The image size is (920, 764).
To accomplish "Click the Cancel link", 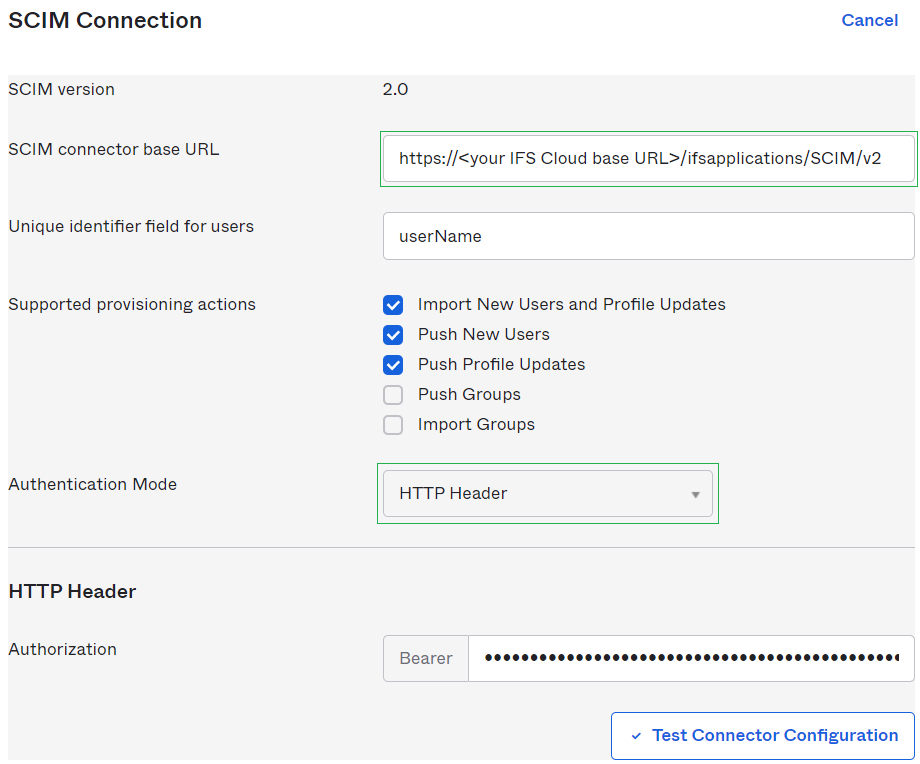I will coord(869,20).
